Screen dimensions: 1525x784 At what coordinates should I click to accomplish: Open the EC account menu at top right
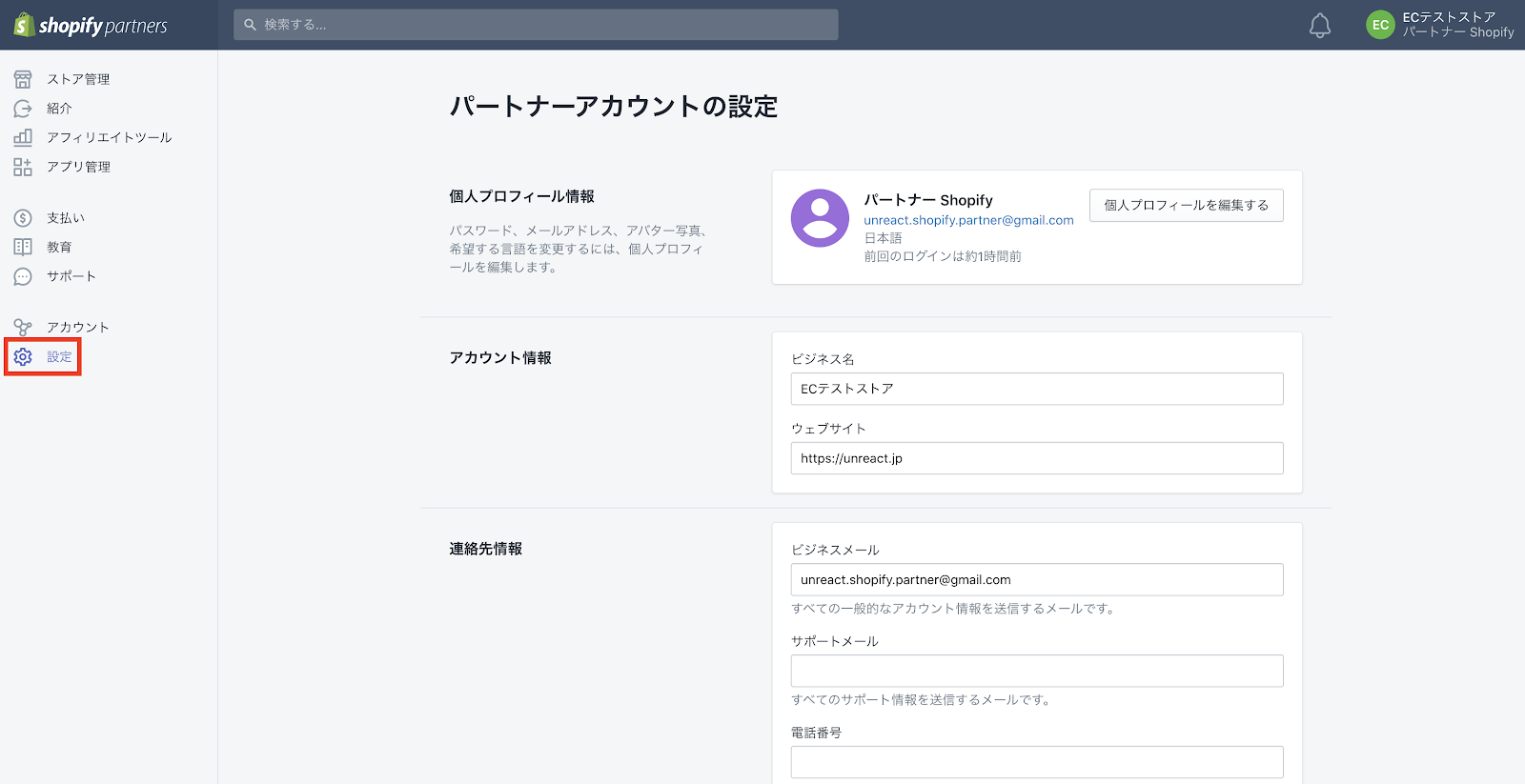point(1439,25)
